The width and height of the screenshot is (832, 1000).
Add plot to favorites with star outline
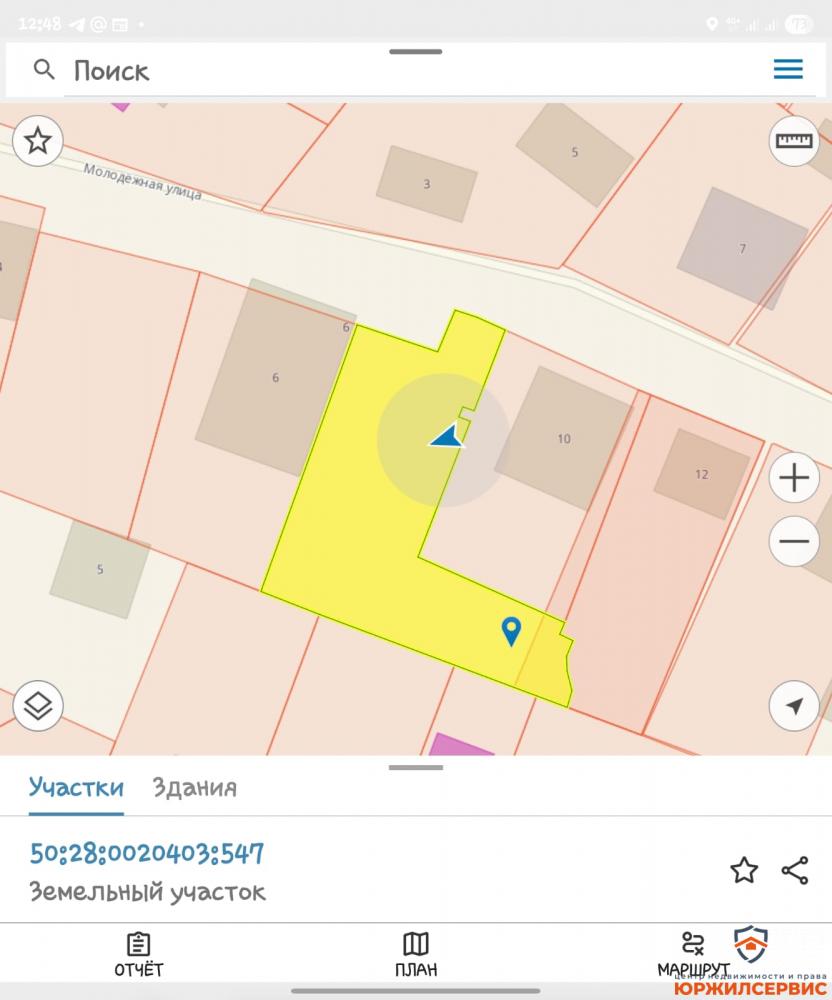744,870
